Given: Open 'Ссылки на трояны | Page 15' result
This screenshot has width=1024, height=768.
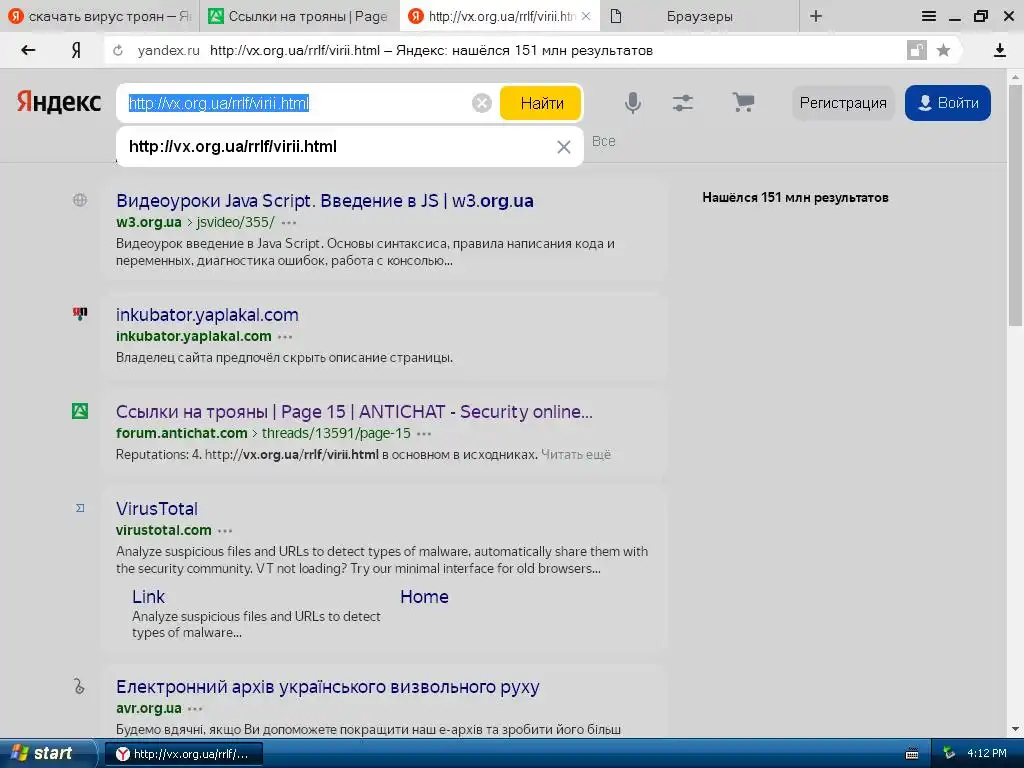Looking at the screenshot, I should [354, 412].
